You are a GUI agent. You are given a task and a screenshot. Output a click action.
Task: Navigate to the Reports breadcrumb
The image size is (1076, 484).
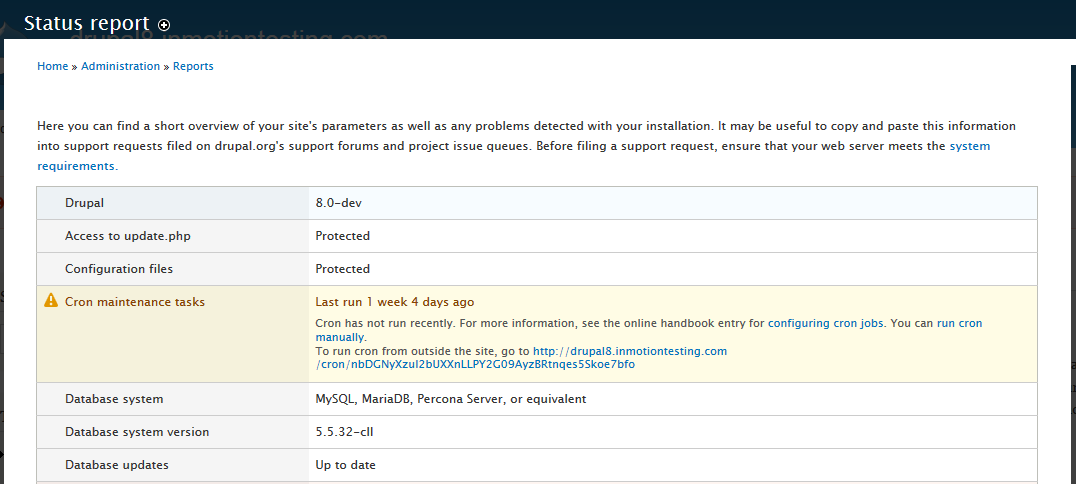(x=193, y=66)
